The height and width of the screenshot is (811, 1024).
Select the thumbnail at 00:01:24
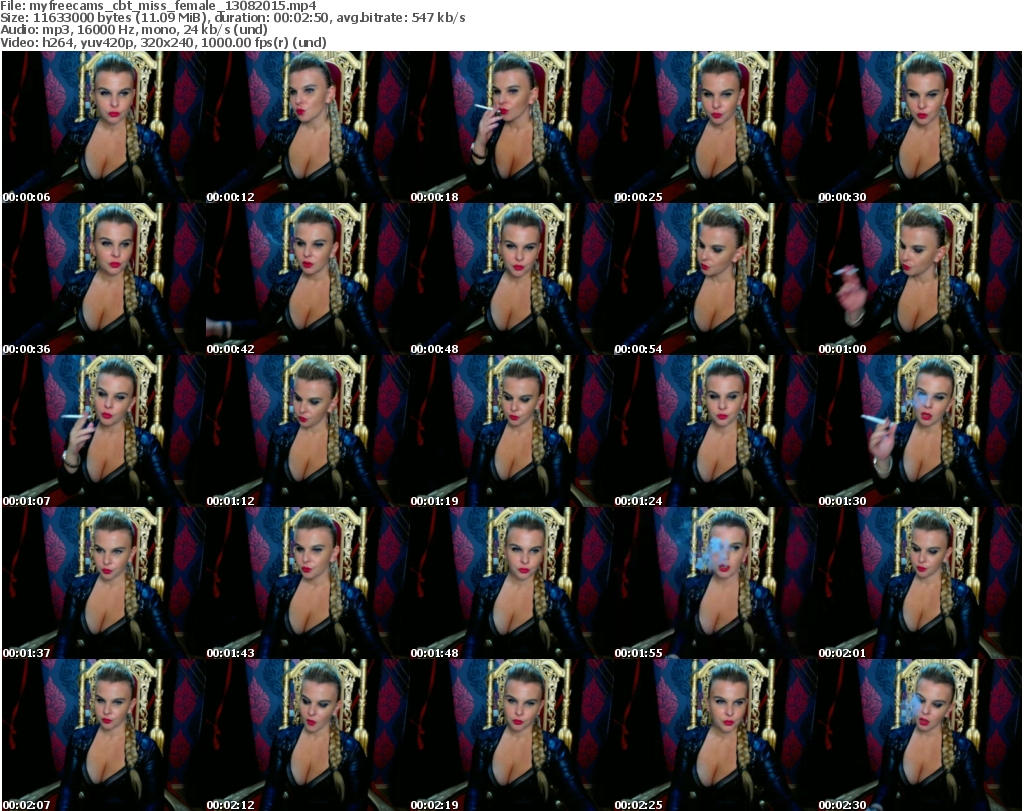(715, 432)
